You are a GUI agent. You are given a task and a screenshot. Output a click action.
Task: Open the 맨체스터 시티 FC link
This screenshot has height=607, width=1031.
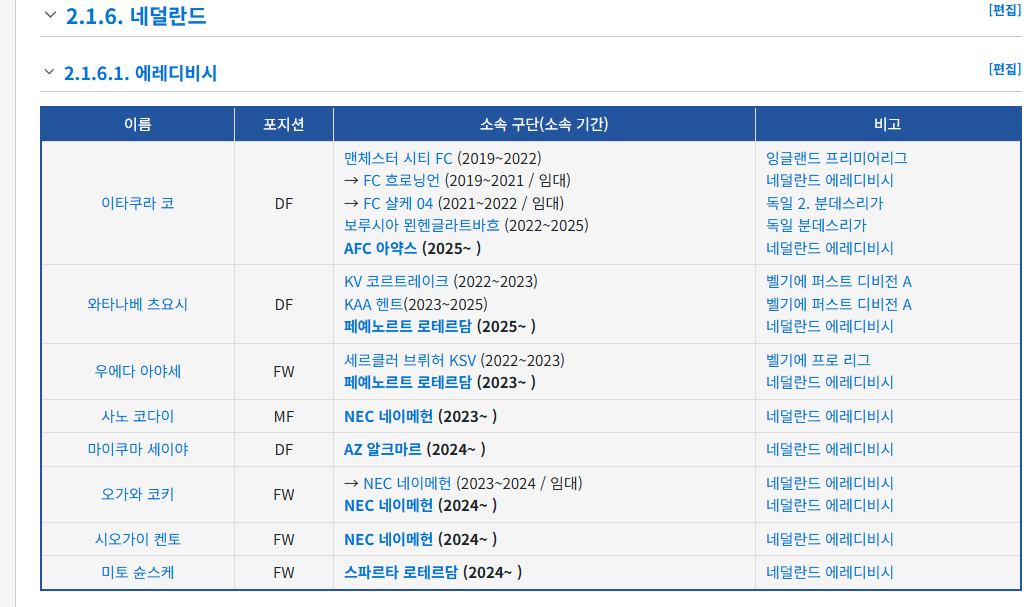[398, 158]
